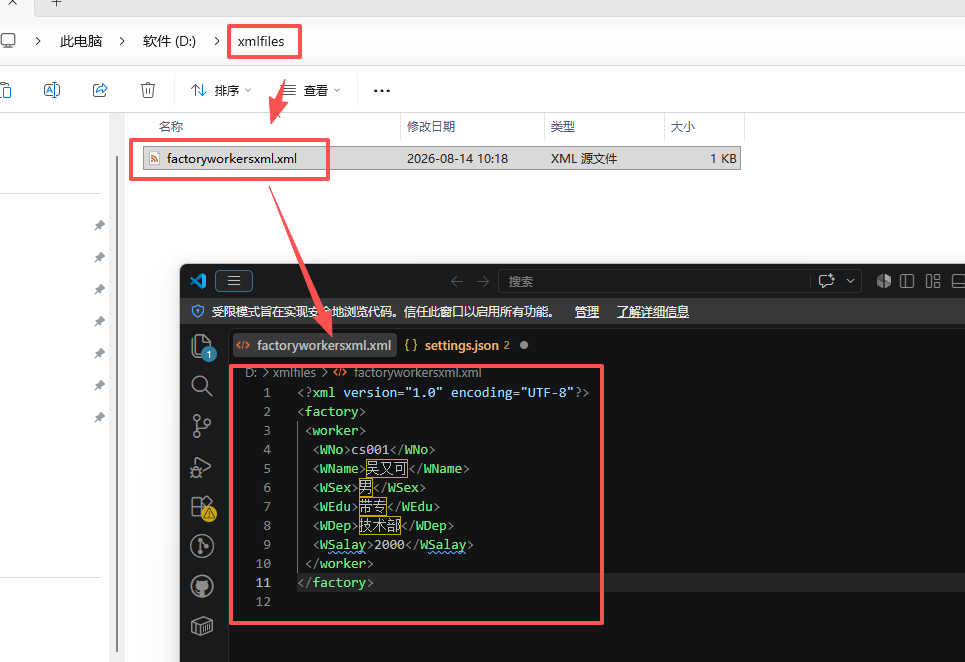Click the navigation pane vertical scrollbar
The width and height of the screenshot is (965, 662).
(x=117, y=403)
